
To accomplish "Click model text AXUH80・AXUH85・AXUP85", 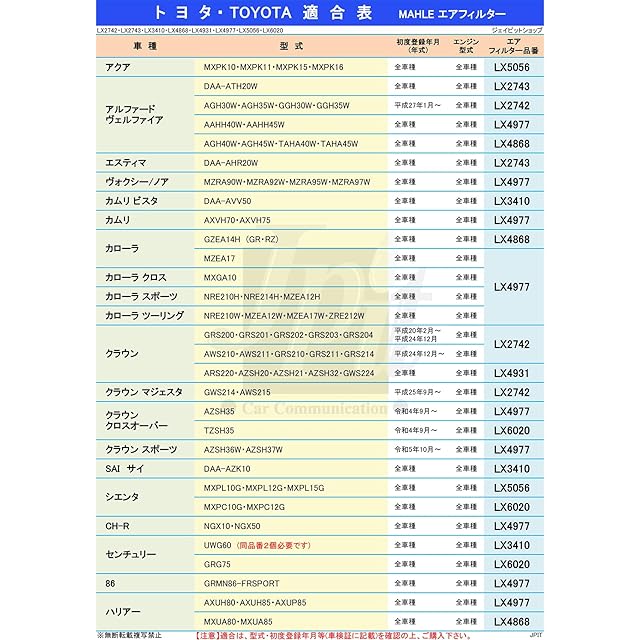I will pos(255,602).
